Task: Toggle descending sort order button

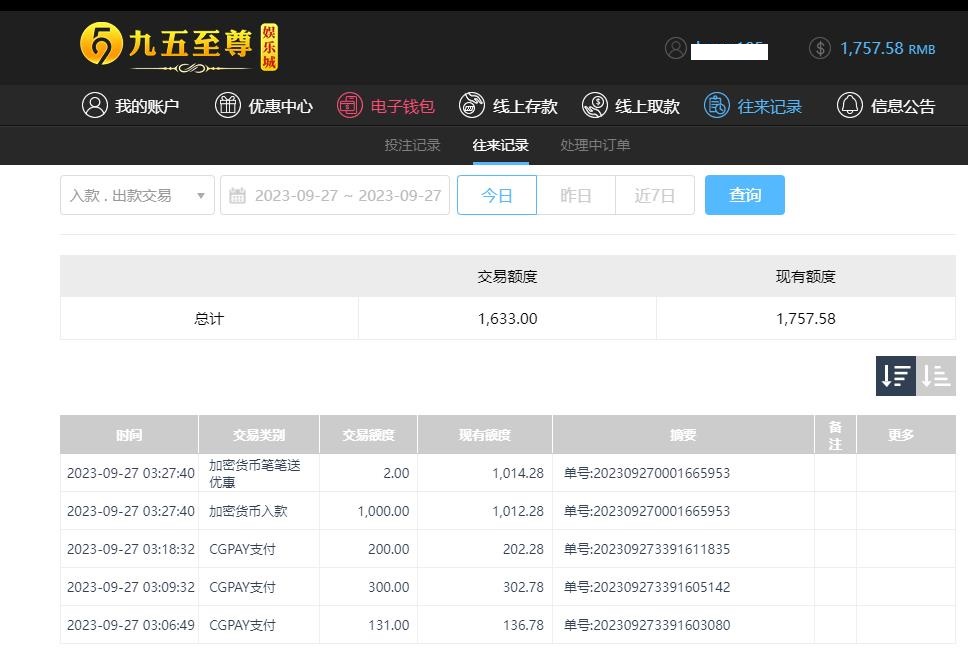Action: (x=896, y=376)
